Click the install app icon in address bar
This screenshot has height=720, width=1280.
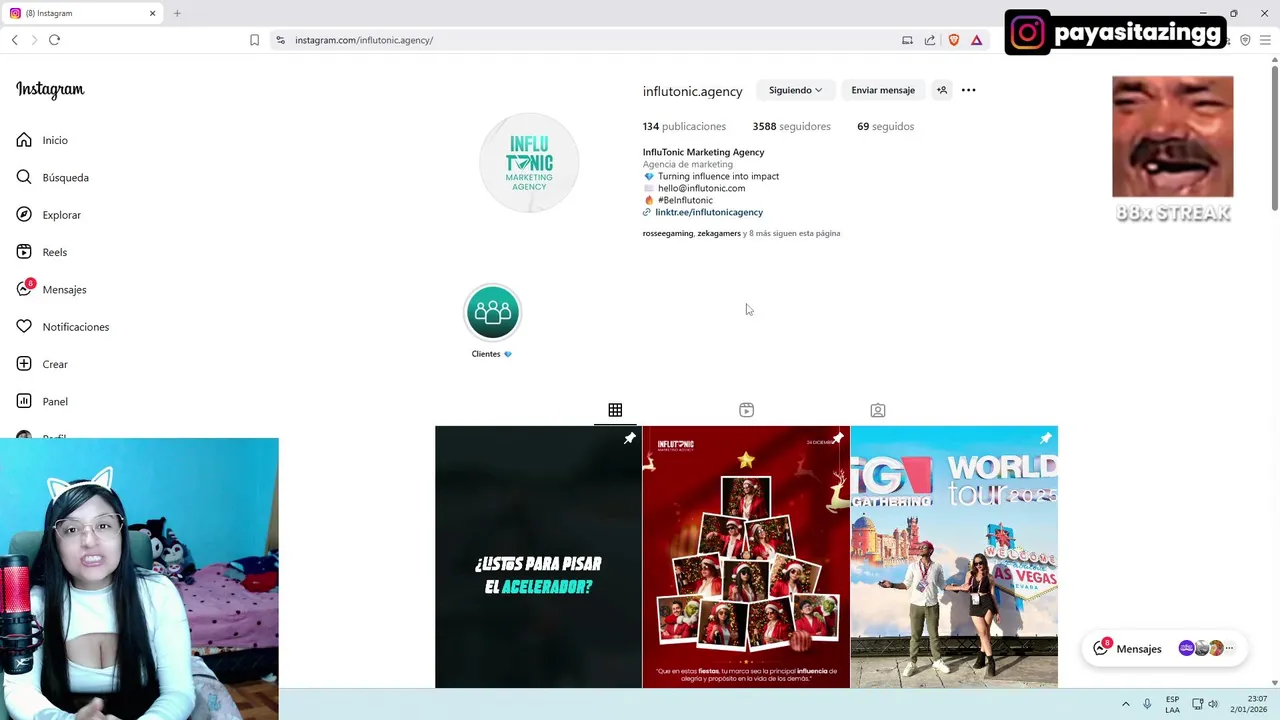tap(907, 40)
